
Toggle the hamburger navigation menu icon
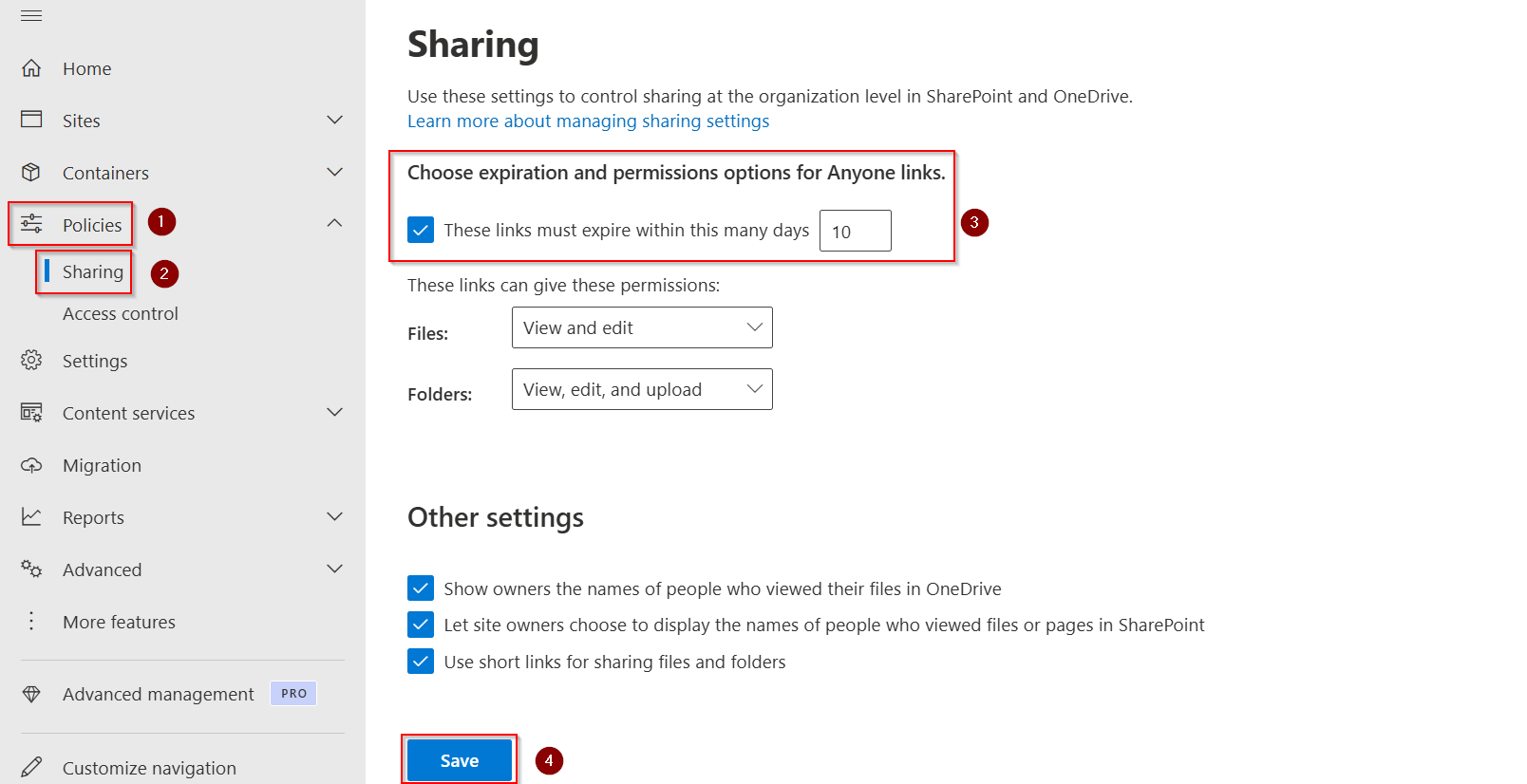(x=31, y=16)
